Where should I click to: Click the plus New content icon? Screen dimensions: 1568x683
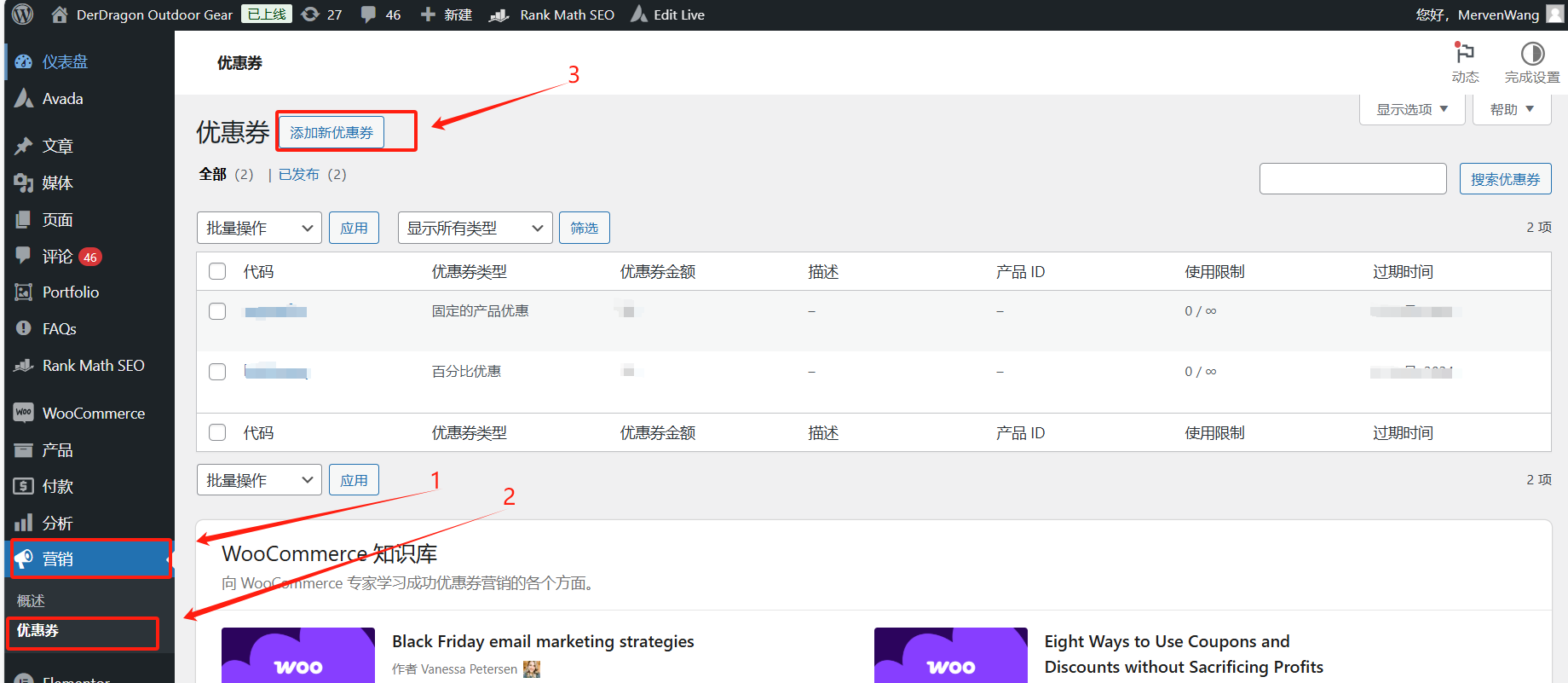coord(428,14)
